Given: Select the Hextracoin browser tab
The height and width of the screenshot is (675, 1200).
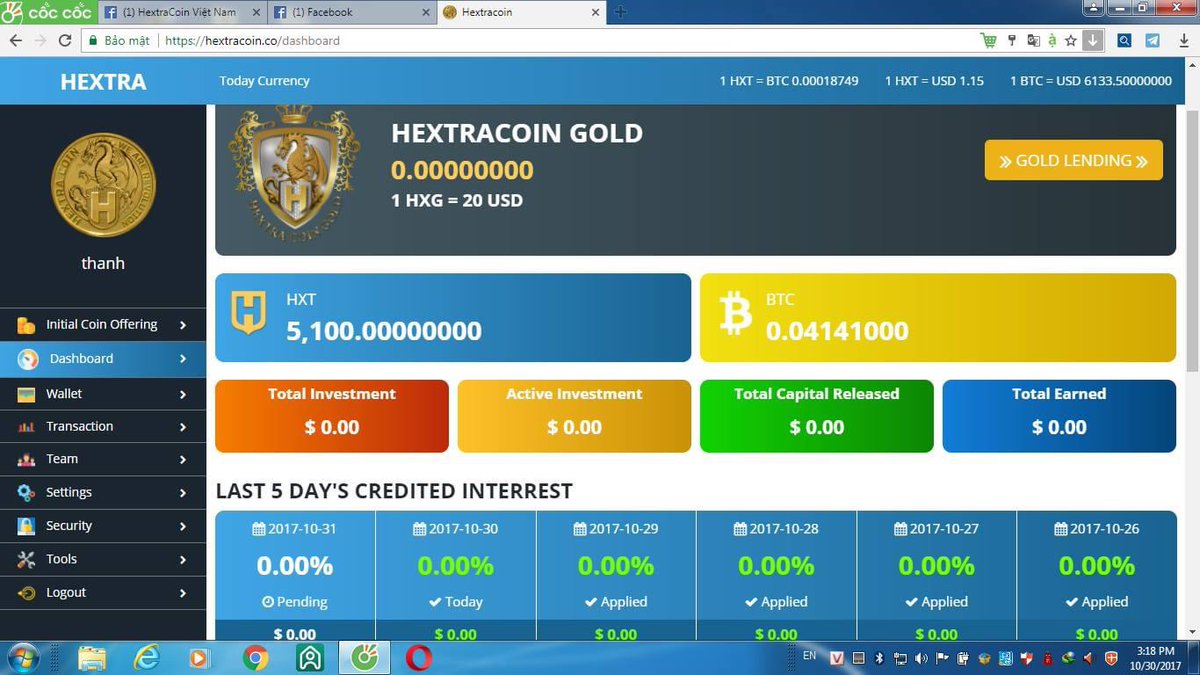Looking at the screenshot, I should pos(520,12).
